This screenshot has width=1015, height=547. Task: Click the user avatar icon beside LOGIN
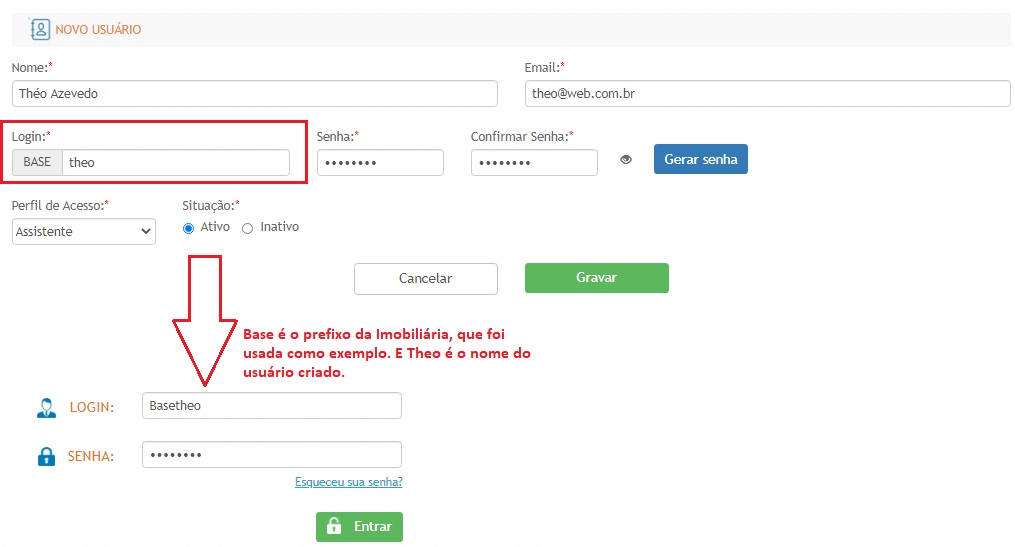click(46, 407)
